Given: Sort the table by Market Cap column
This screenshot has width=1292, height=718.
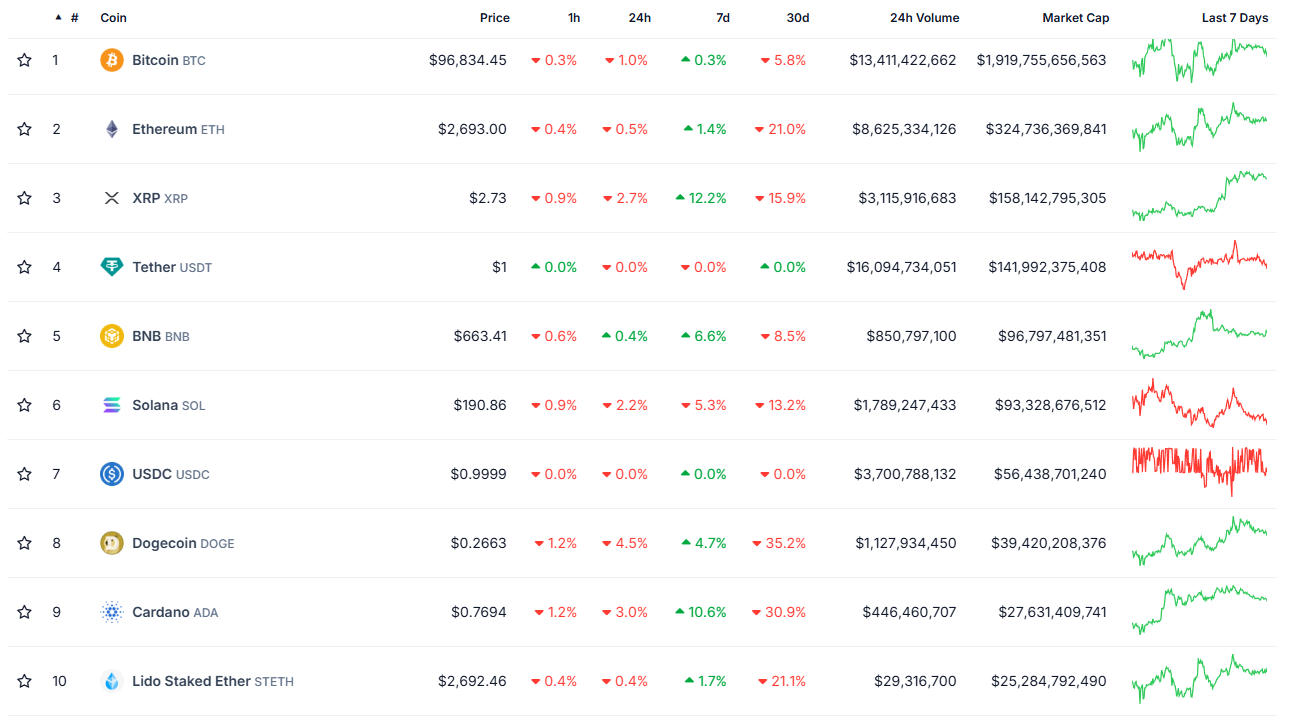Looking at the screenshot, I should click(x=1075, y=18).
